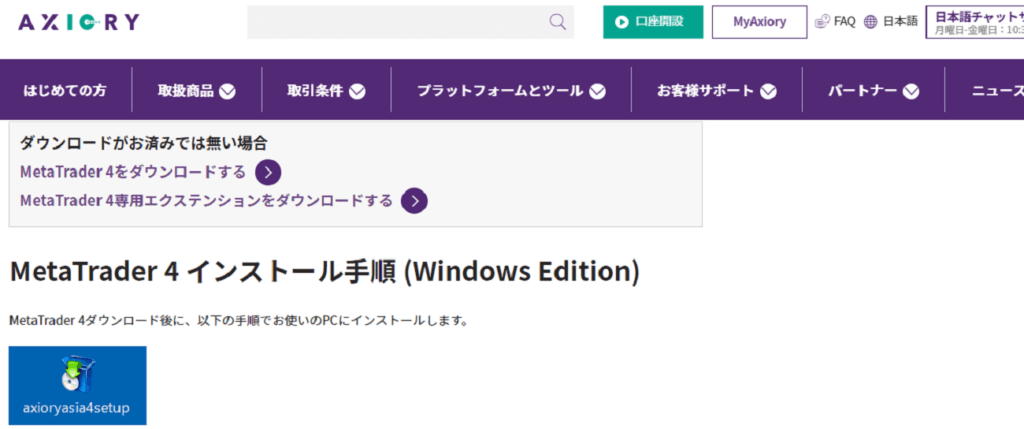Click MetaTrader 4専用エクステンションをダウンロードする link
This screenshot has height=429, width=1024.
coord(206,200)
